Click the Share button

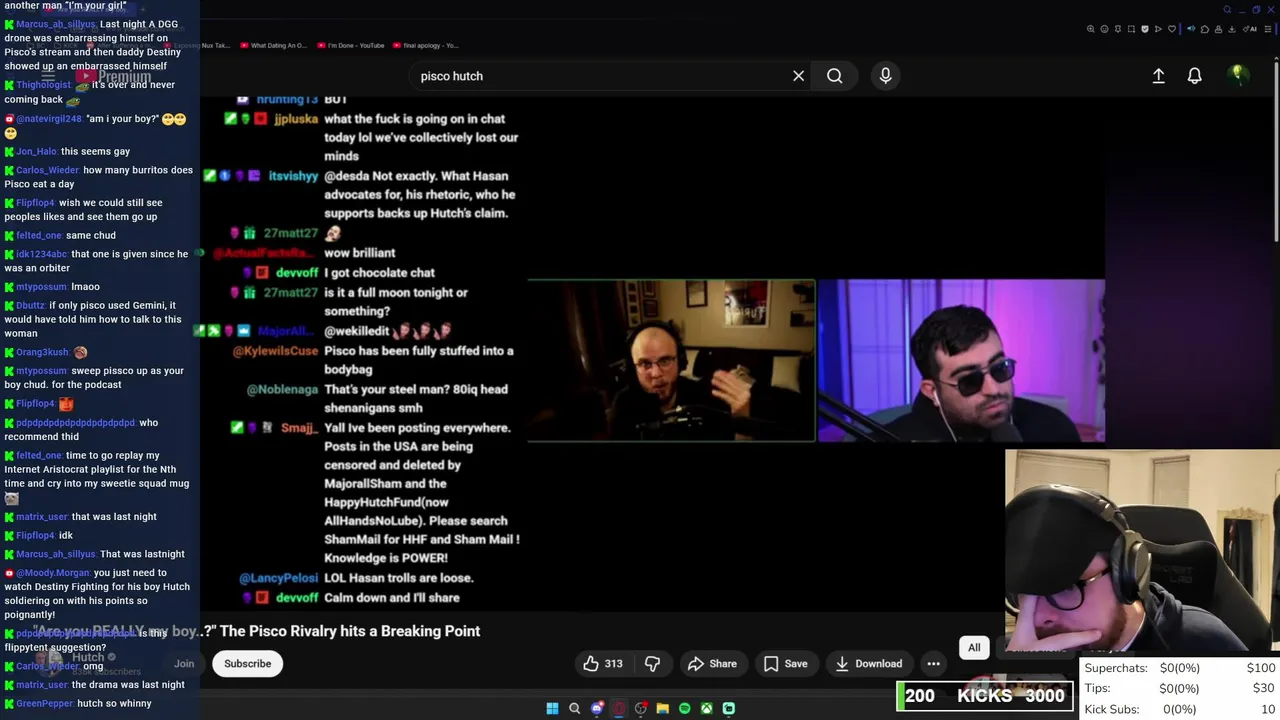coord(712,663)
